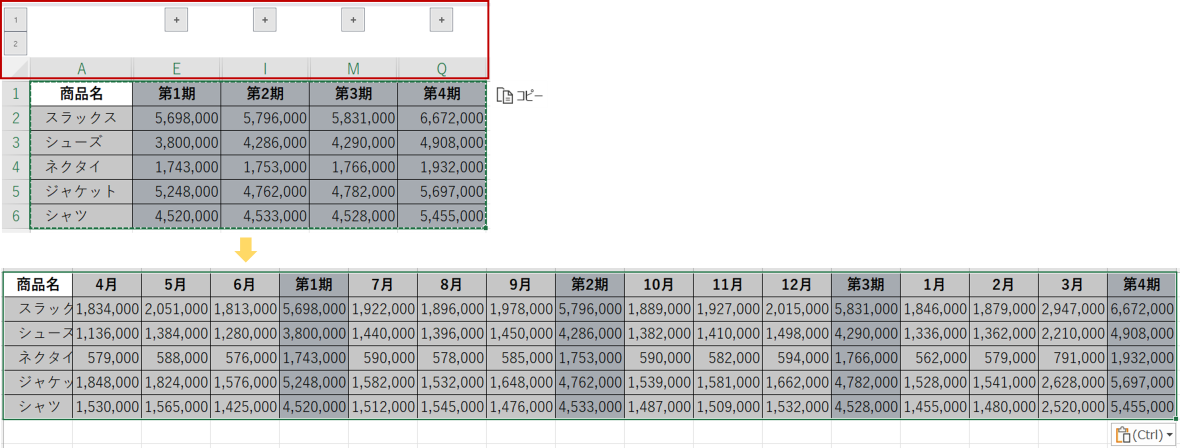Select column E header
This screenshot has height=448, width=1180.
[x=177, y=69]
